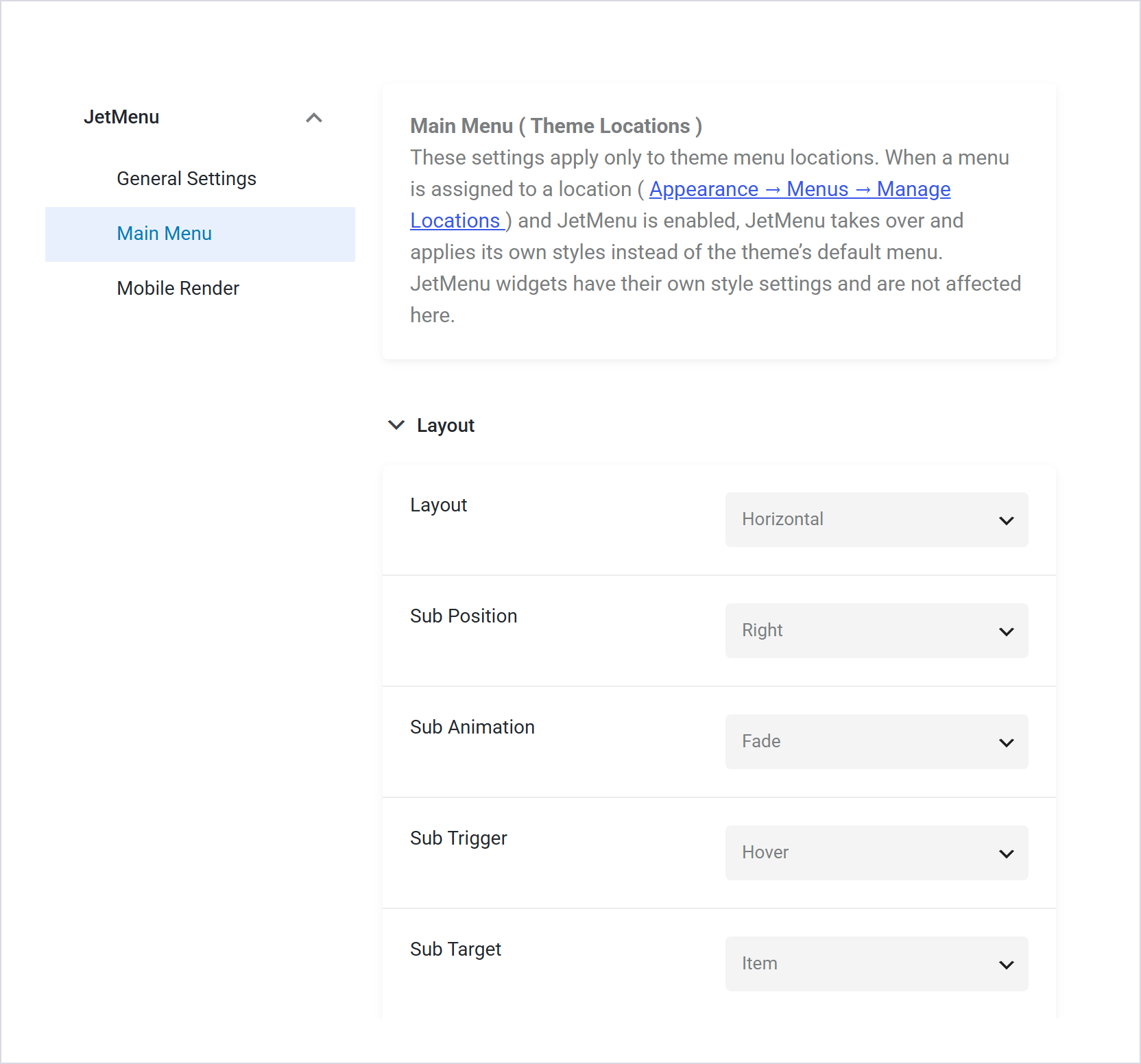
Task: Open the Sub Animation dropdown showing Fade
Action: (876, 742)
